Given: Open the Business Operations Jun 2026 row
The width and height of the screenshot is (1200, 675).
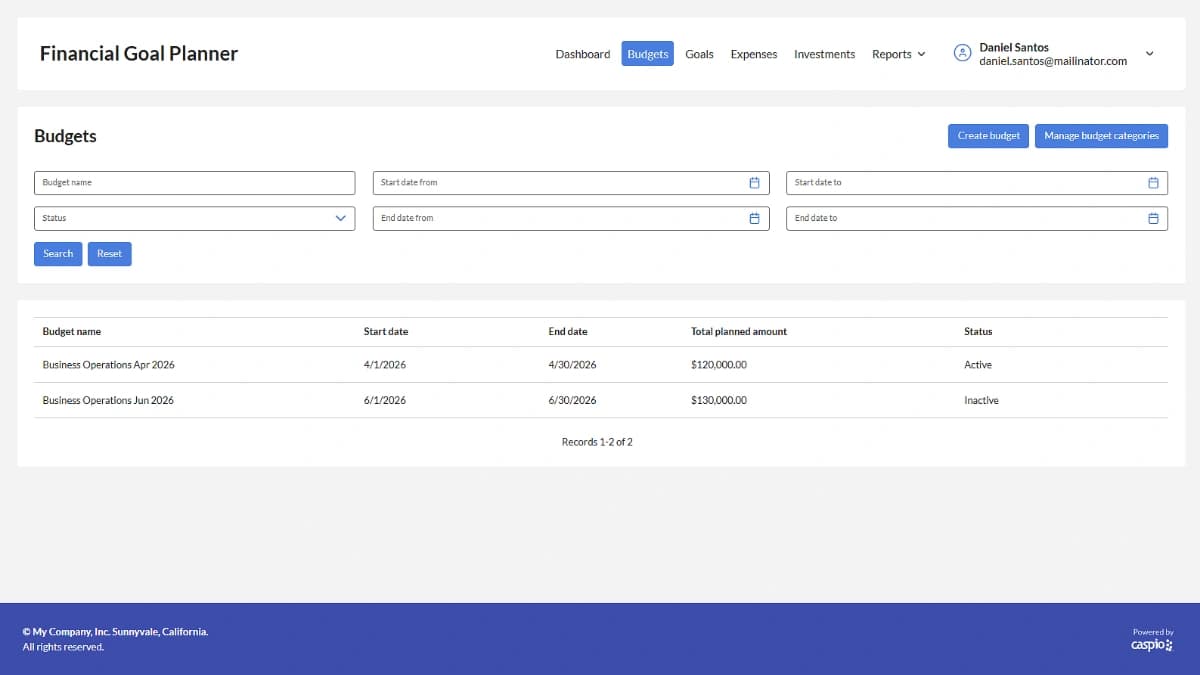Looking at the screenshot, I should 601,400.
